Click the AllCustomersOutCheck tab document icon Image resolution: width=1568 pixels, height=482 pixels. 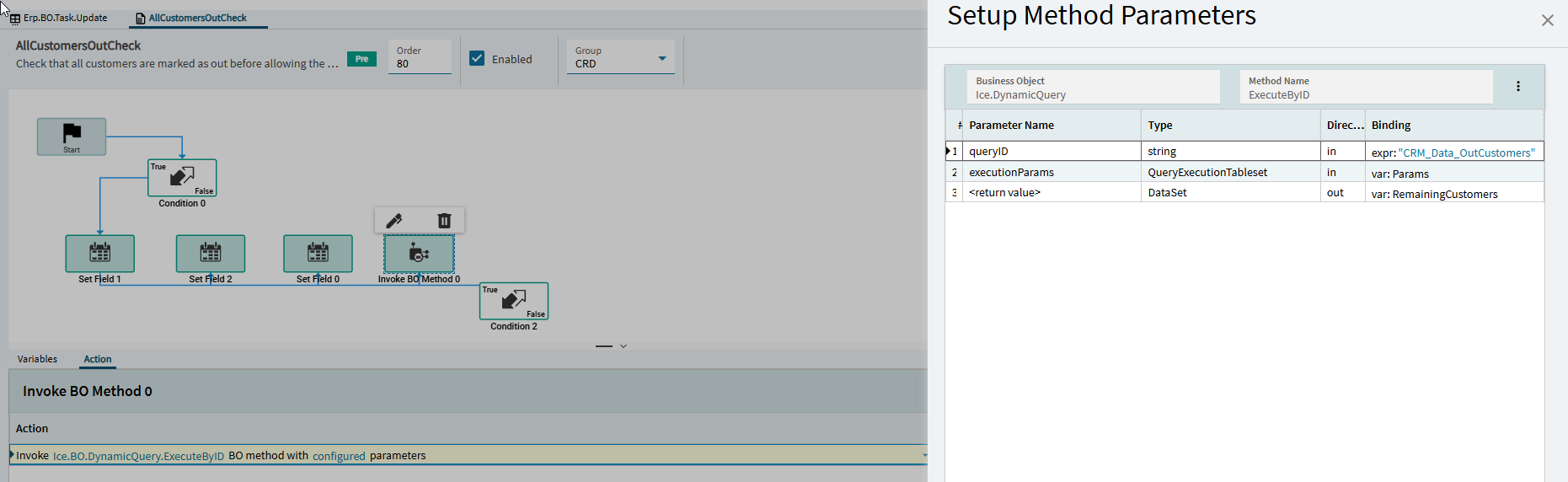[141, 19]
